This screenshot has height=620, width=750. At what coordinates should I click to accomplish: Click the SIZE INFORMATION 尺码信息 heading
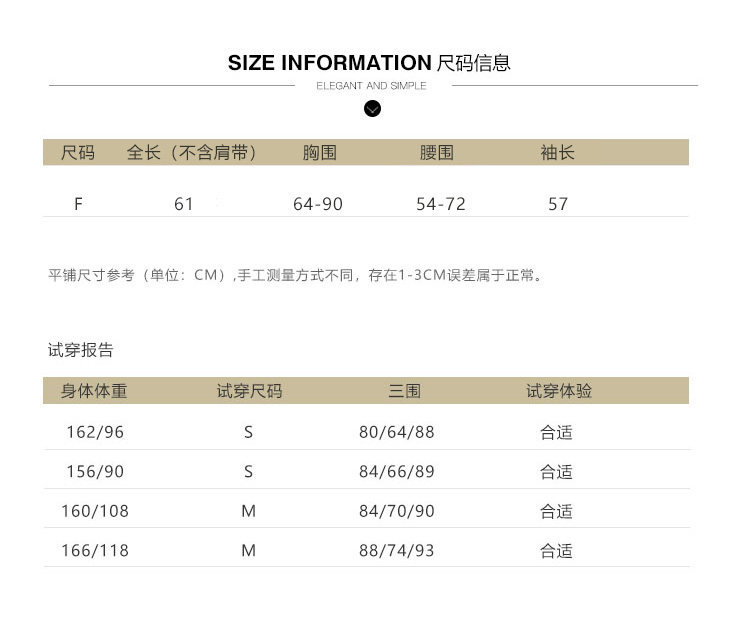369,63
